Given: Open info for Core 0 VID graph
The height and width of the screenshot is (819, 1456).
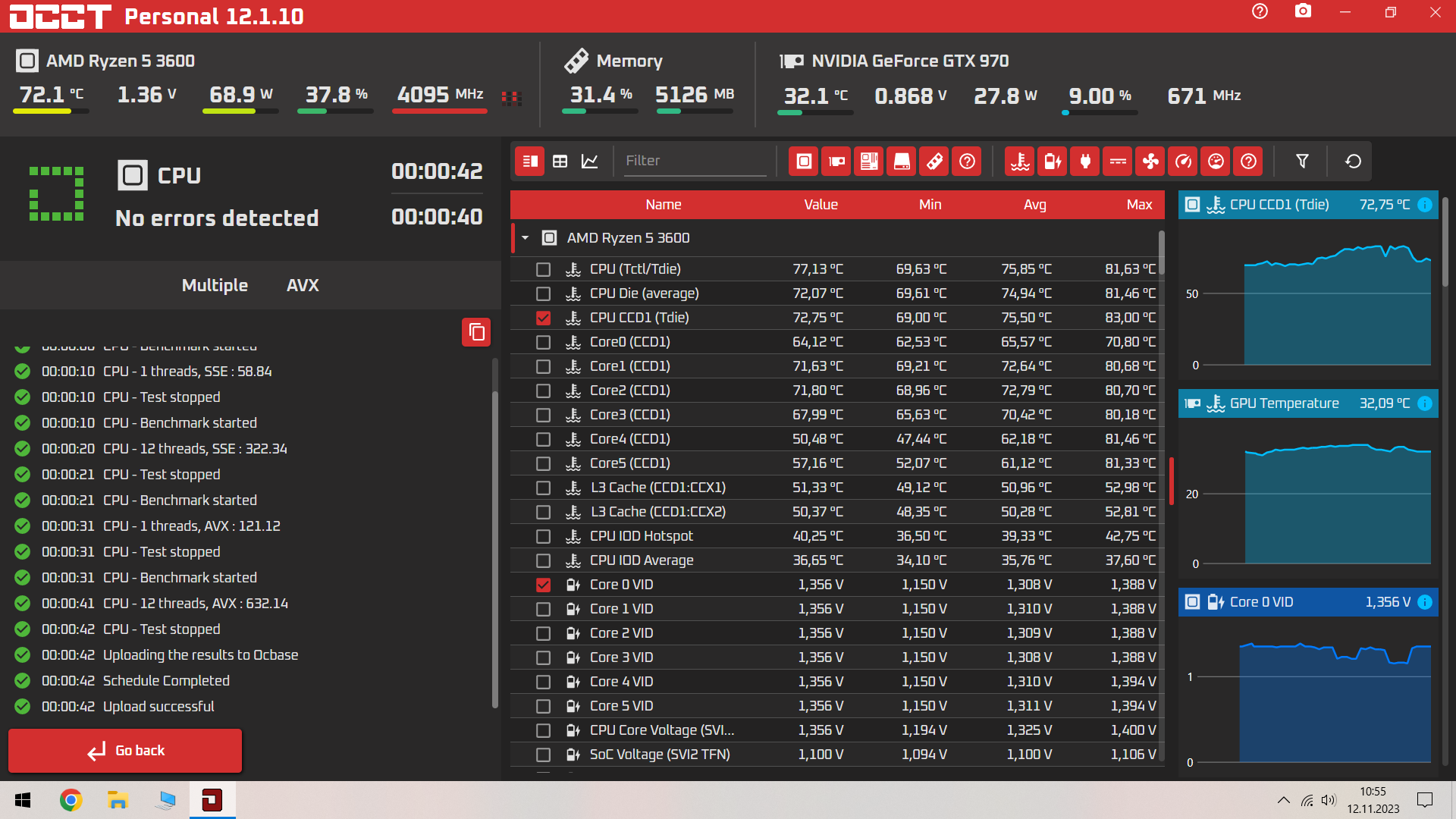Looking at the screenshot, I should (x=1425, y=602).
